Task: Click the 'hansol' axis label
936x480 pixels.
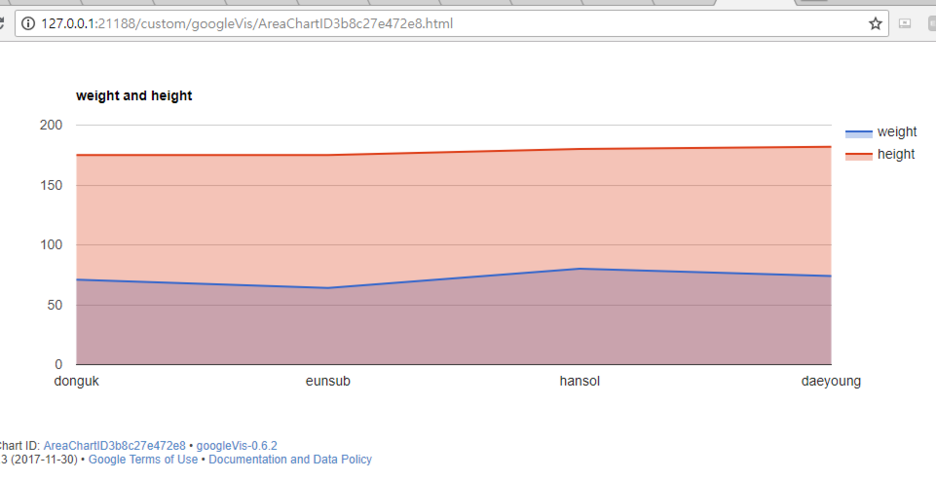Action: (580, 381)
